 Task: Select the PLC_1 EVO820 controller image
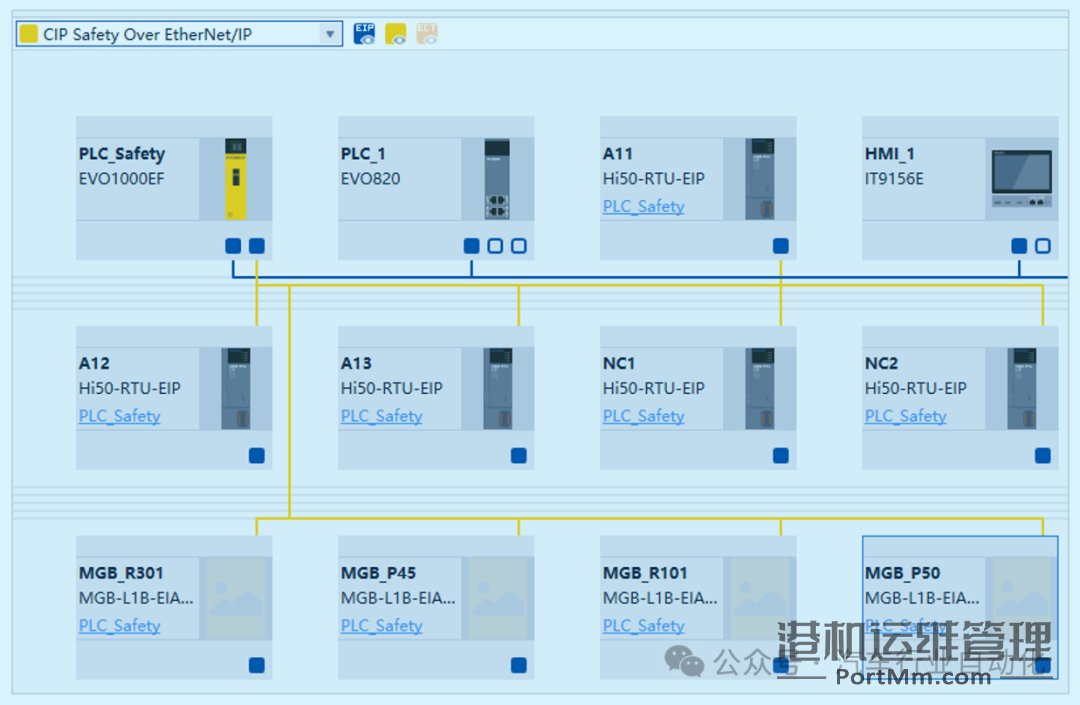point(496,180)
